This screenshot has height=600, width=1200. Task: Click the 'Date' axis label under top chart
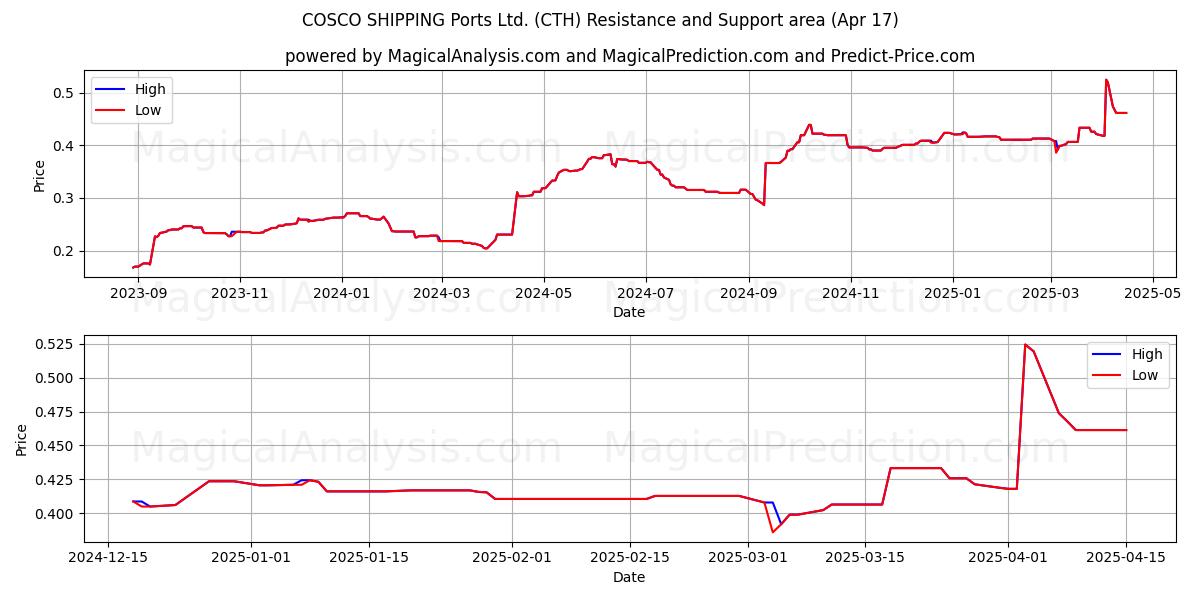[x=629, y=312]
